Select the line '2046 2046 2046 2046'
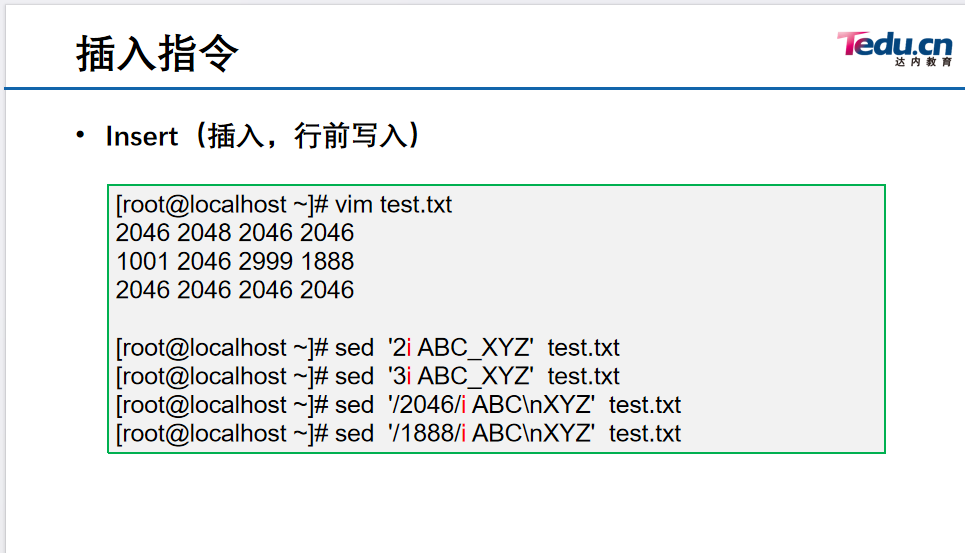This screenshot has height=553, width=965. pos(234,290)
